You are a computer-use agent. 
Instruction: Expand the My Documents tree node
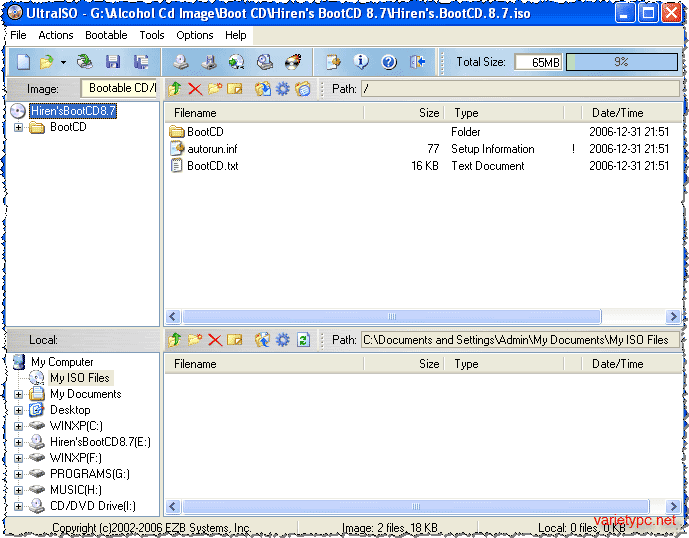18,394
